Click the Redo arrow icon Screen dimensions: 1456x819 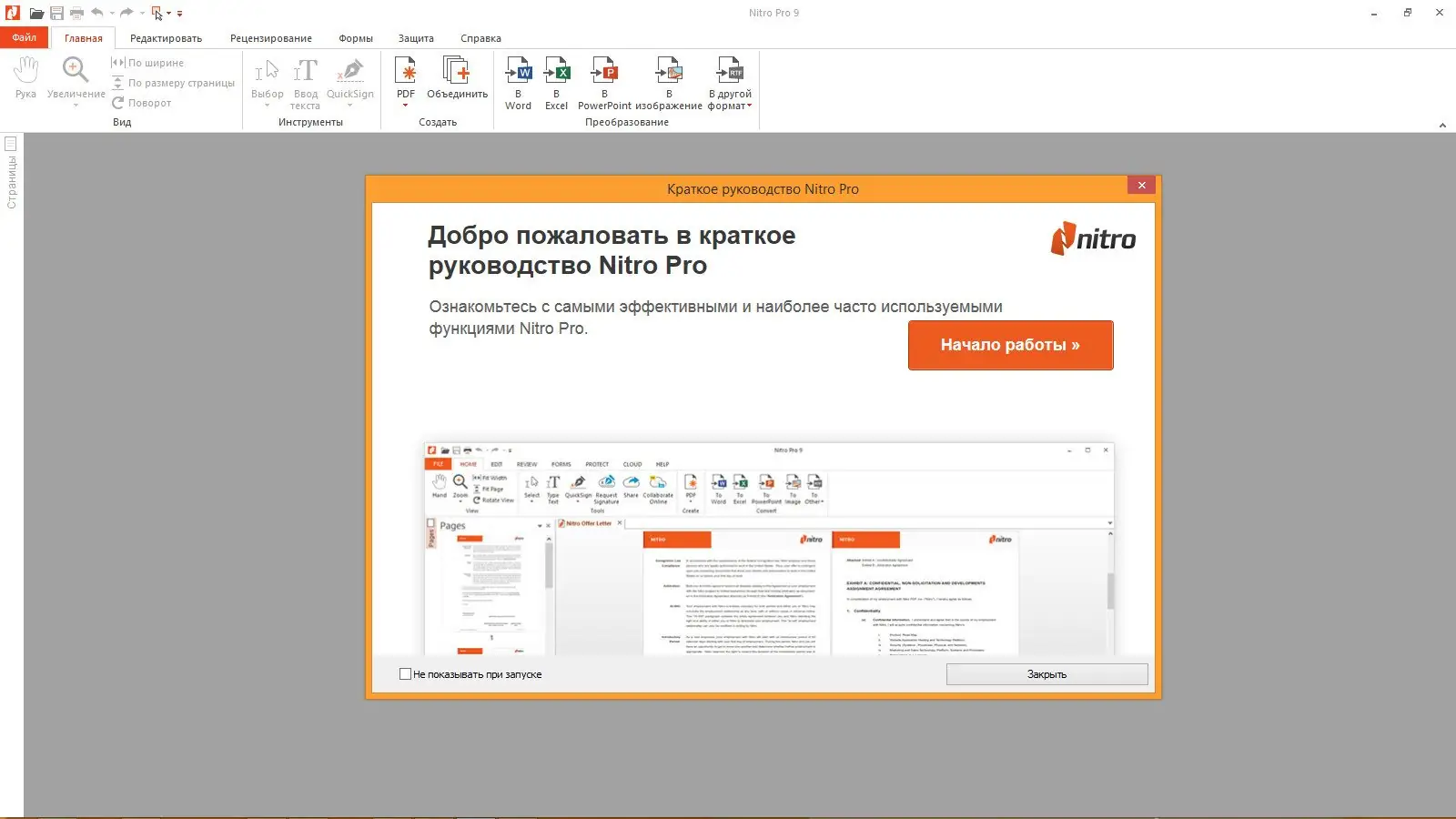(126, 13)
